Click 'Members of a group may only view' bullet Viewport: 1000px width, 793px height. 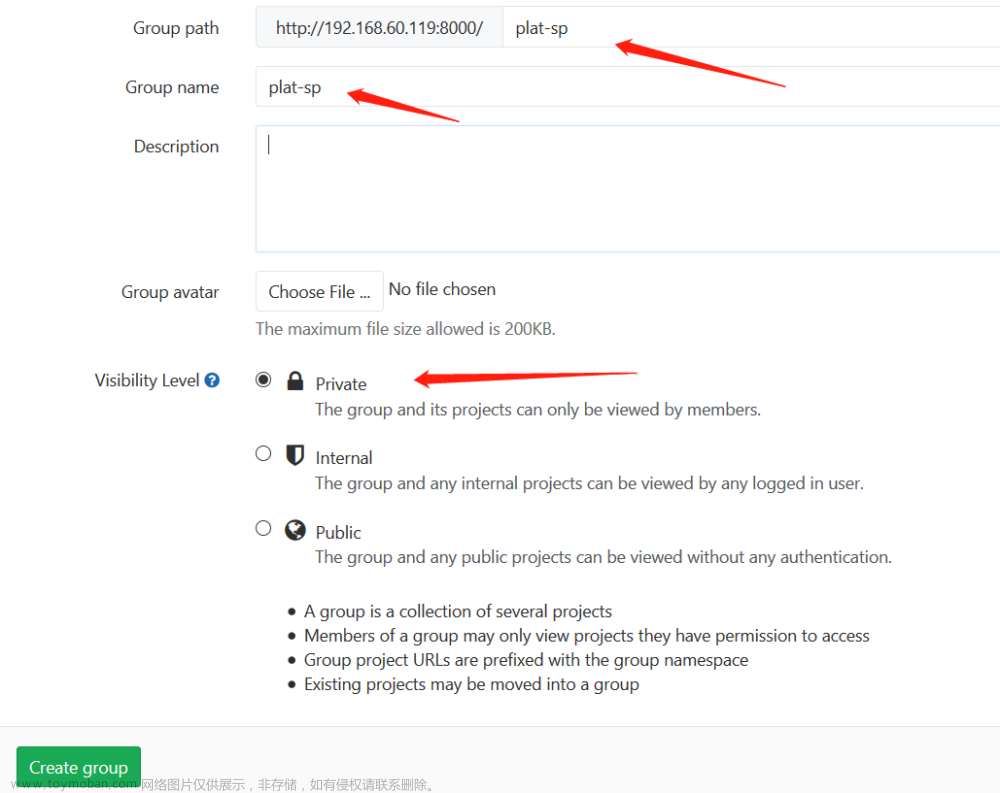pyautogui.click(x=587, y=635)
